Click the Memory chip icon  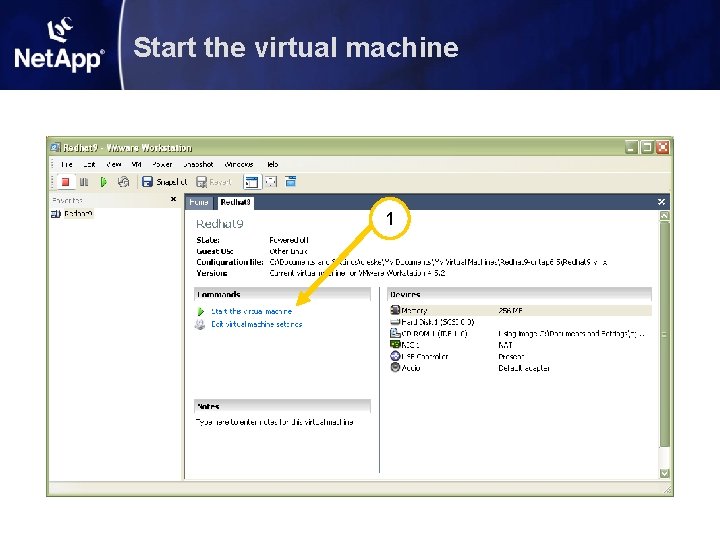[395, 310]
